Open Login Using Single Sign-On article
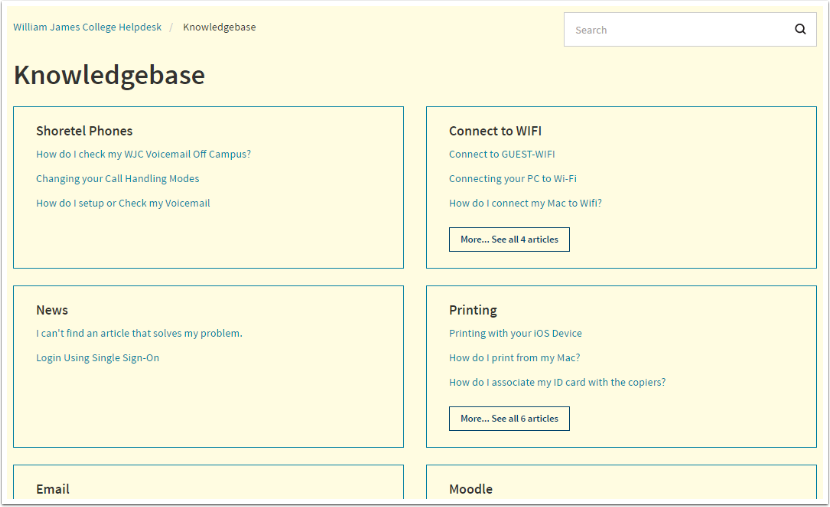This screenshot has width=830, height=507. pos(97,358)
